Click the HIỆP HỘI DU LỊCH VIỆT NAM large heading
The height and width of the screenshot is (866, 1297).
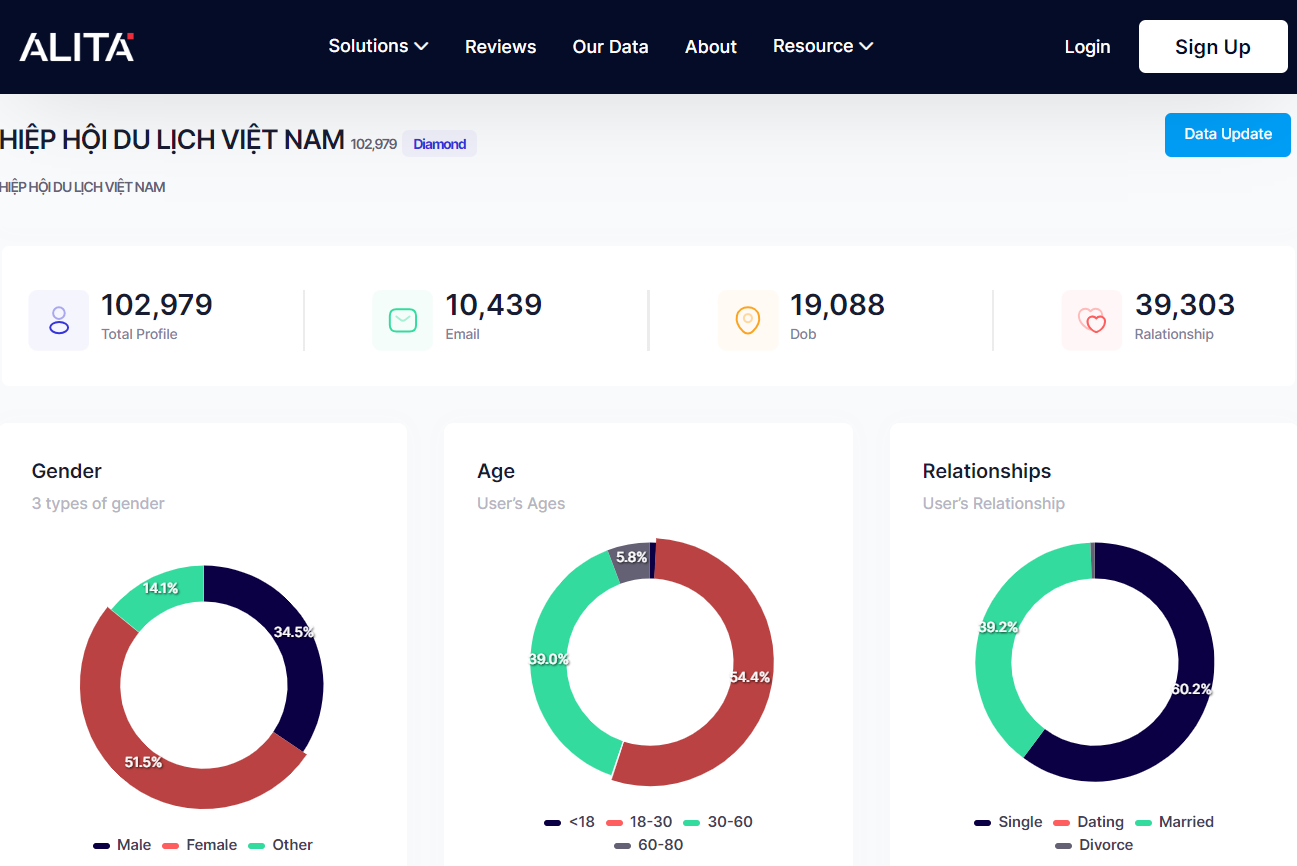(x=172, y=140)
